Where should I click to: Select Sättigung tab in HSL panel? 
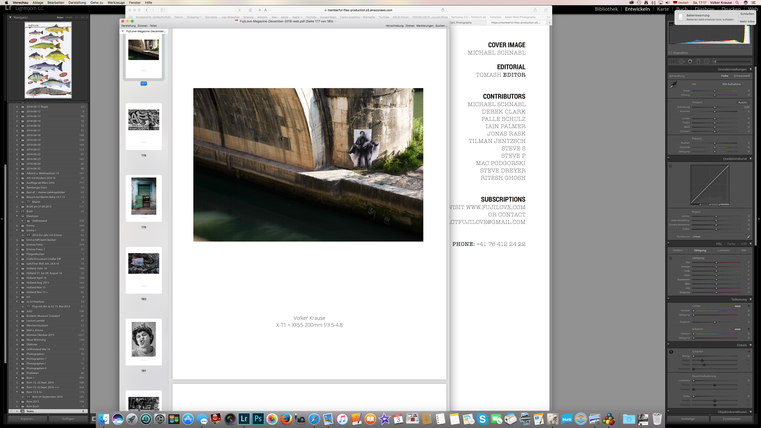pos(699,250)
